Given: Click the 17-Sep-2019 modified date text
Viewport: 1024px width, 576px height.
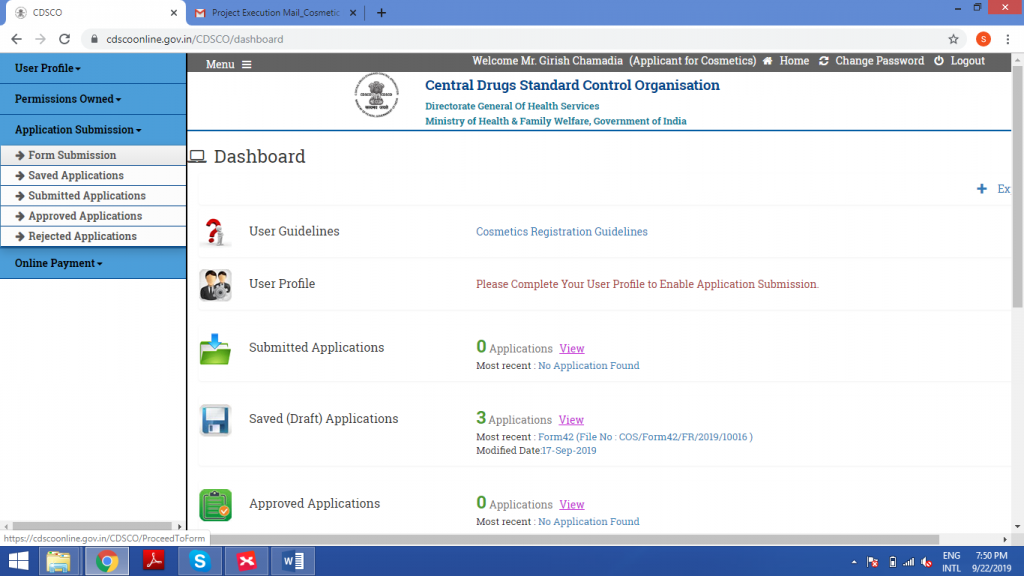Looking at the screenshot, I should tap(569, 451).
